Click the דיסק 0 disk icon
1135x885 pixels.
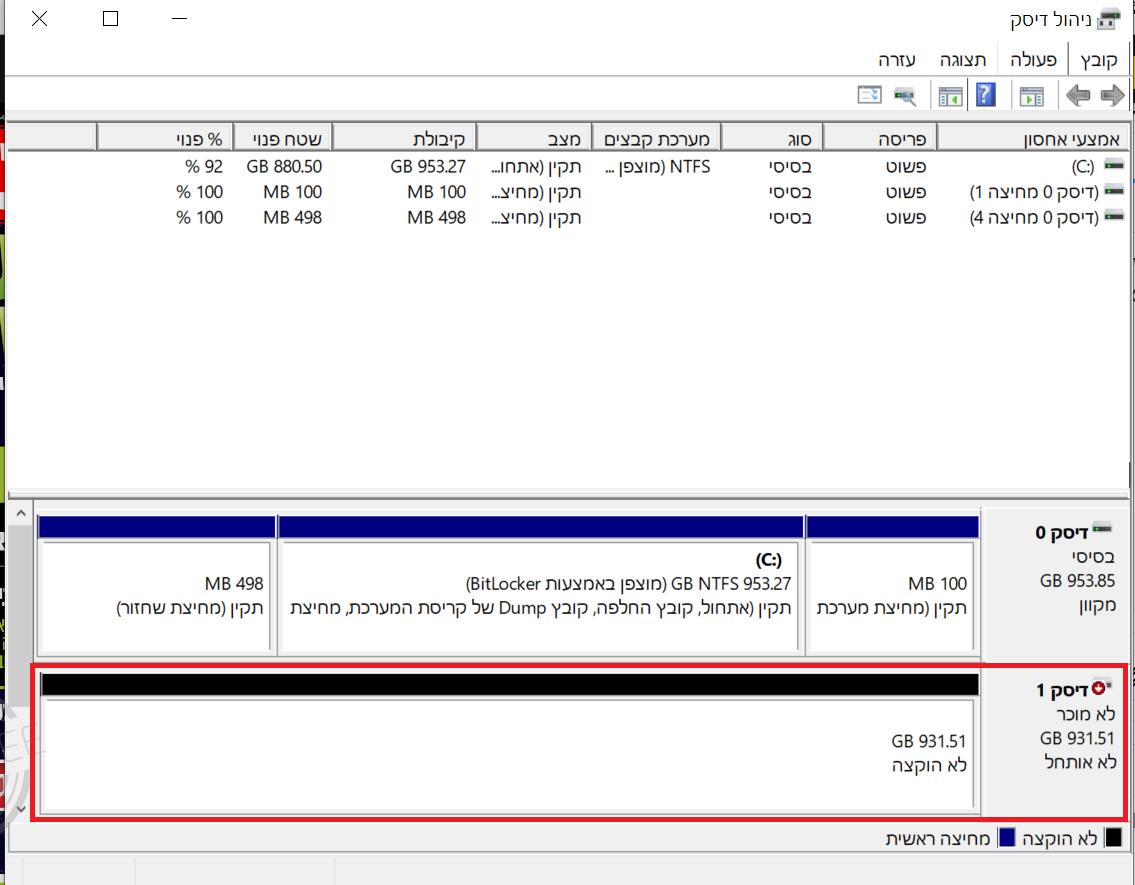[x=1102, y=529]
